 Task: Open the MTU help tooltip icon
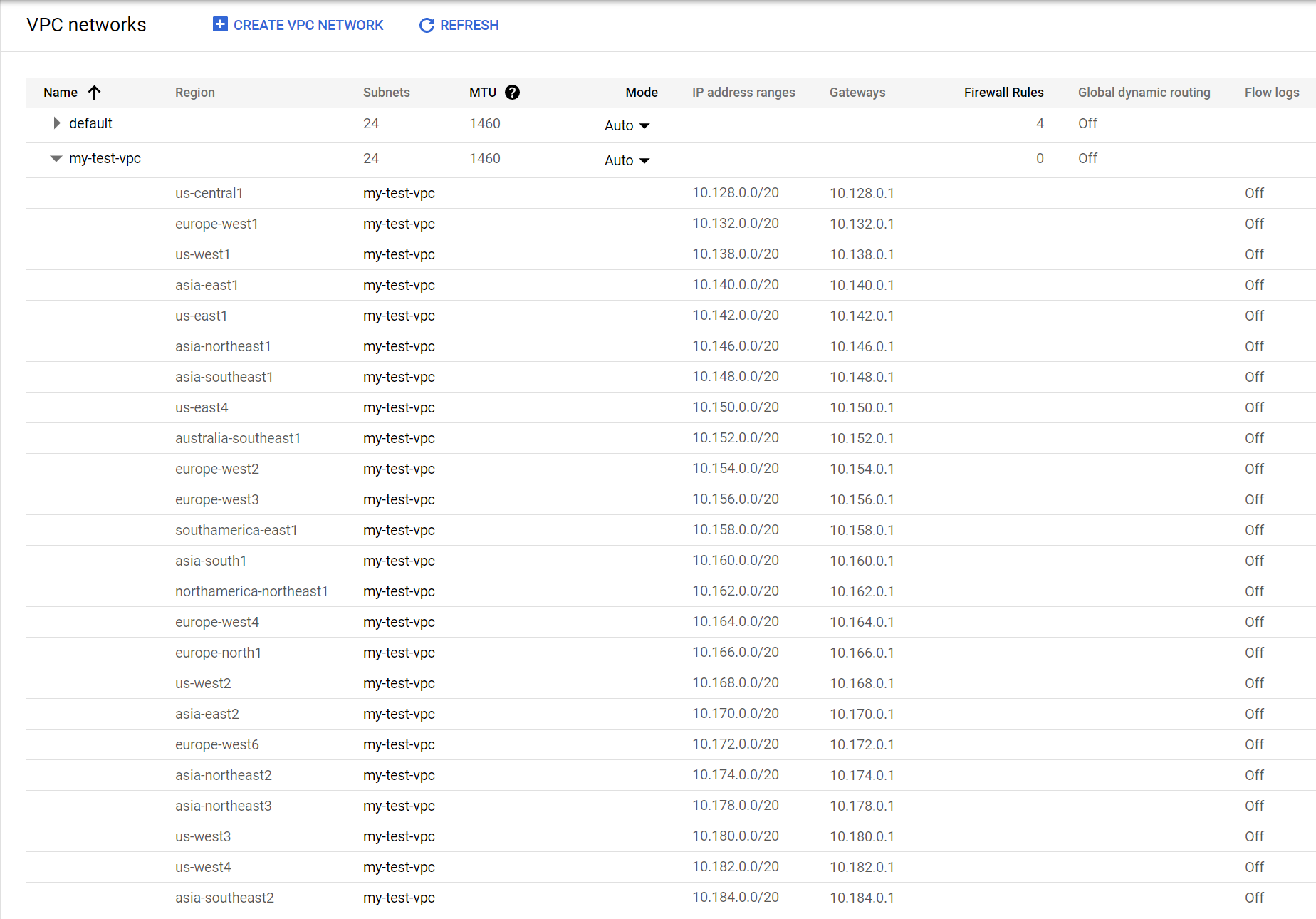tap(514, 92)
